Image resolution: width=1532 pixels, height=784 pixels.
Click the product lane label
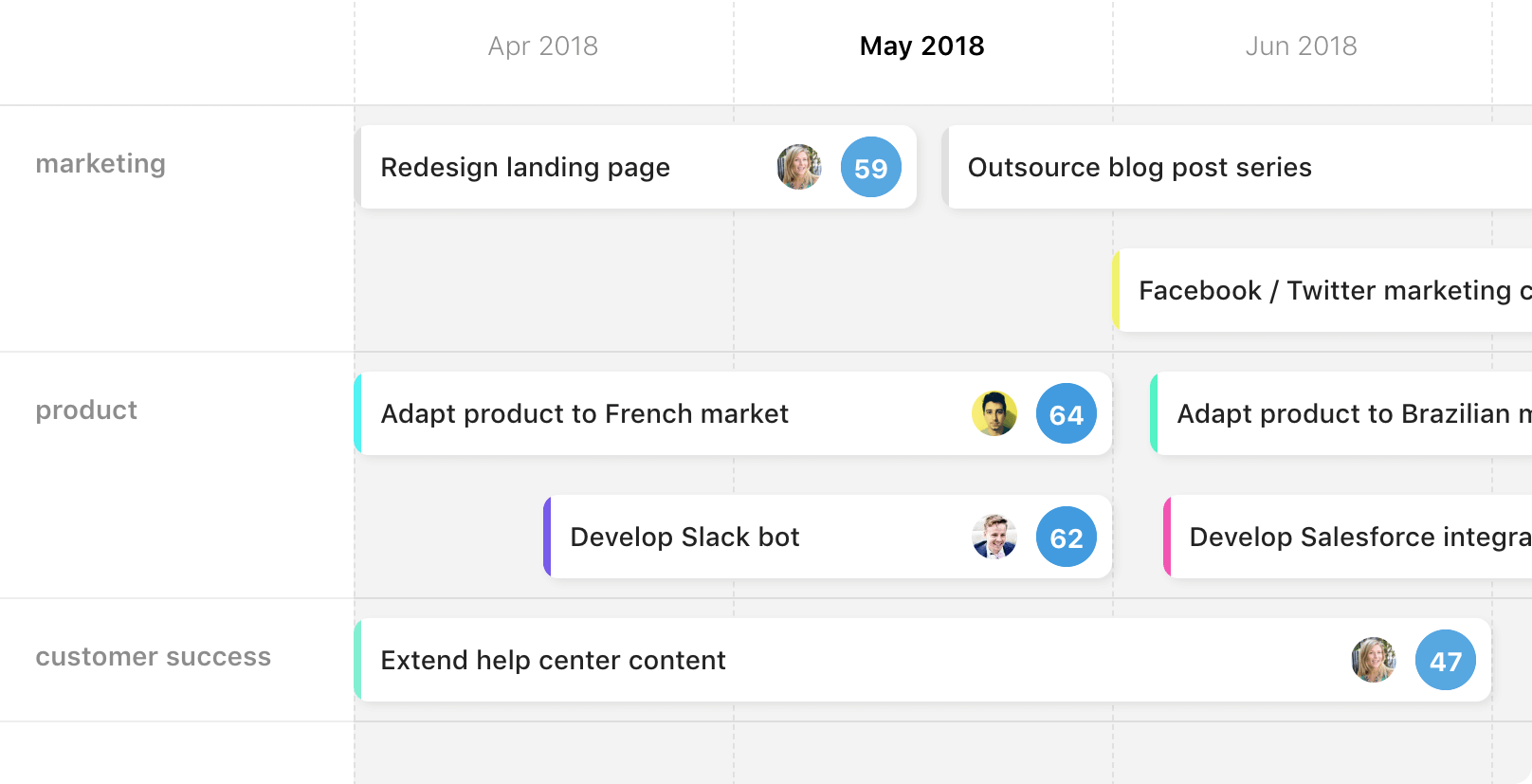(86, 410)
